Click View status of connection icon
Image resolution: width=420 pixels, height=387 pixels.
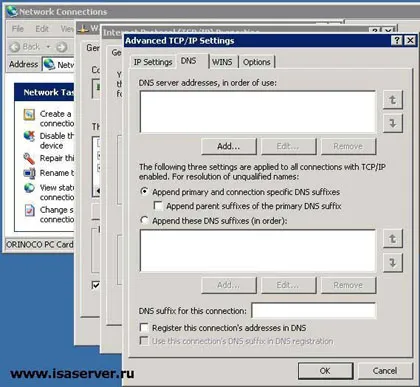click(29, 188)
